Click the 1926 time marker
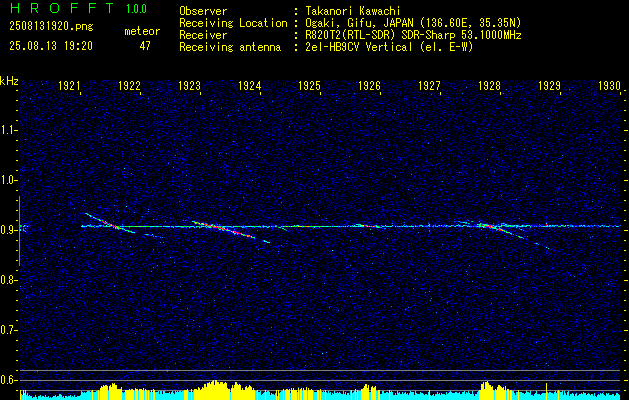Screen dimensions: 629x400 pyautogui.click(x=369, y=86)
